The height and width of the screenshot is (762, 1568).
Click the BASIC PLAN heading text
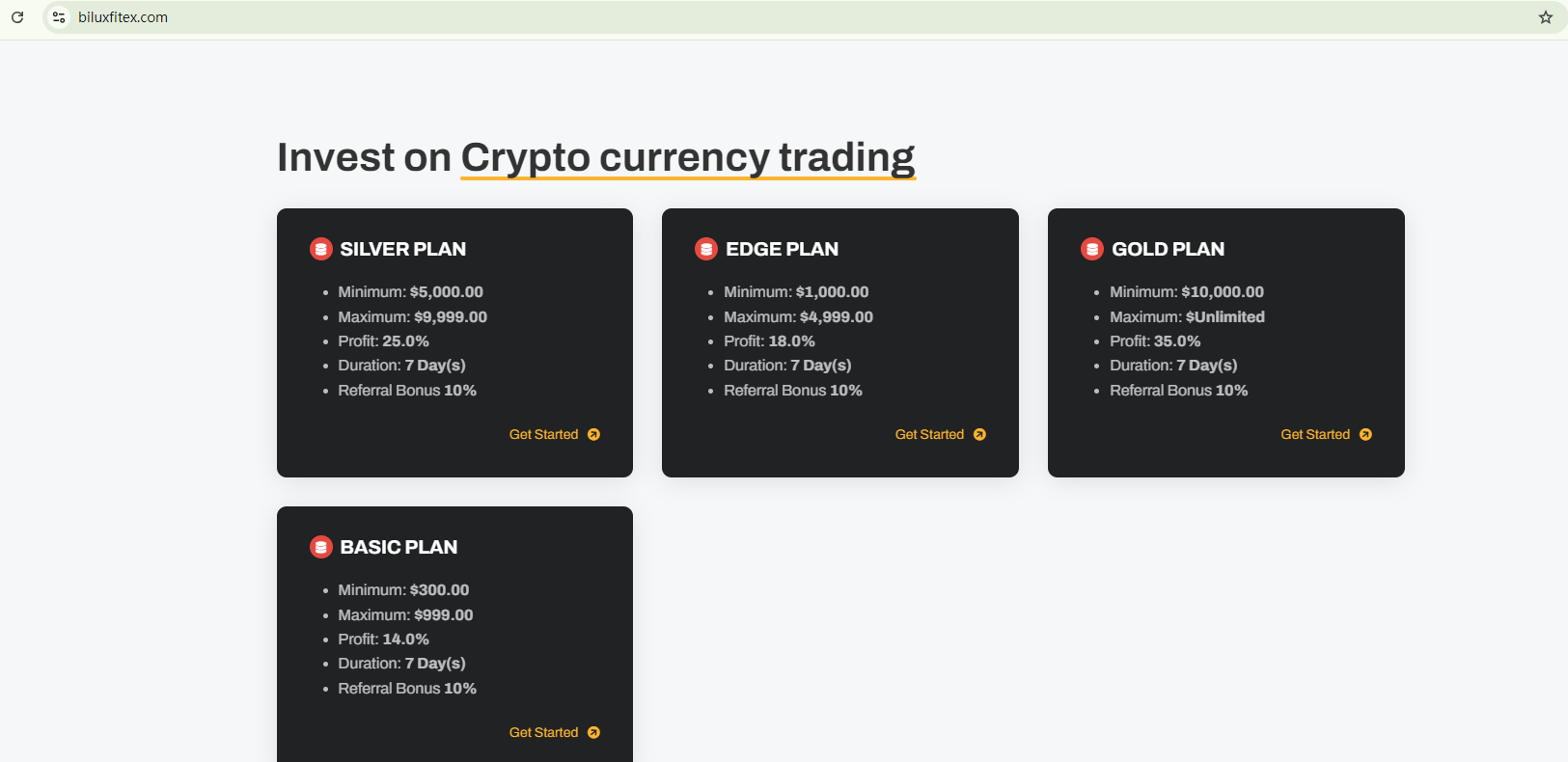pyautogui.click(x=399, y=547)
